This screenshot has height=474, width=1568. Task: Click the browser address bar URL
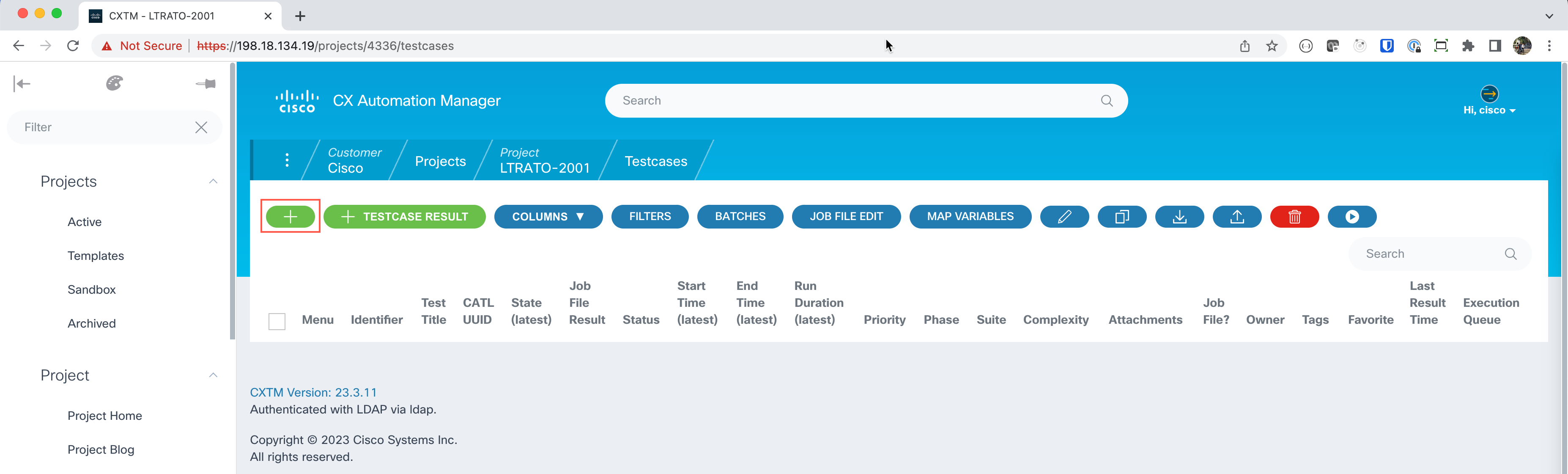point(325,46)
